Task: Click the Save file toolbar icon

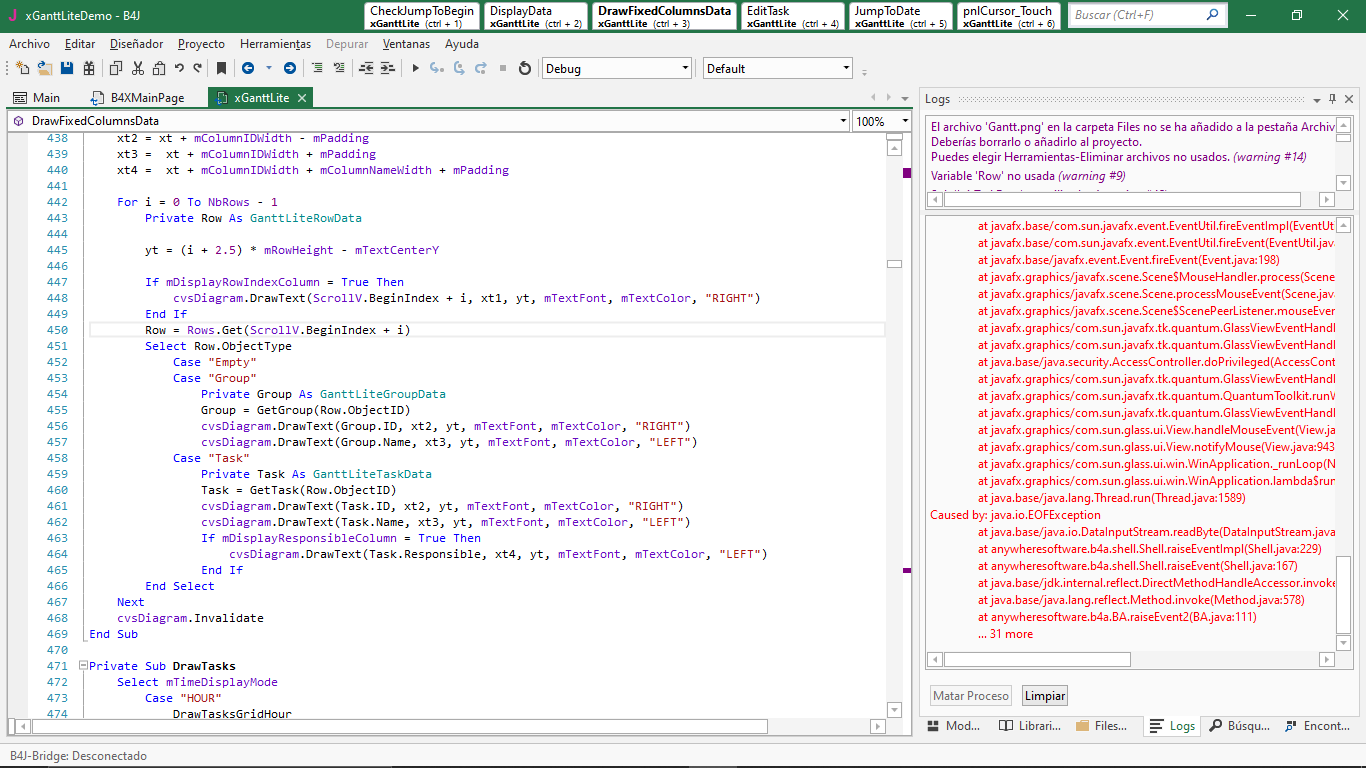Action: click(x=67, y=68)
